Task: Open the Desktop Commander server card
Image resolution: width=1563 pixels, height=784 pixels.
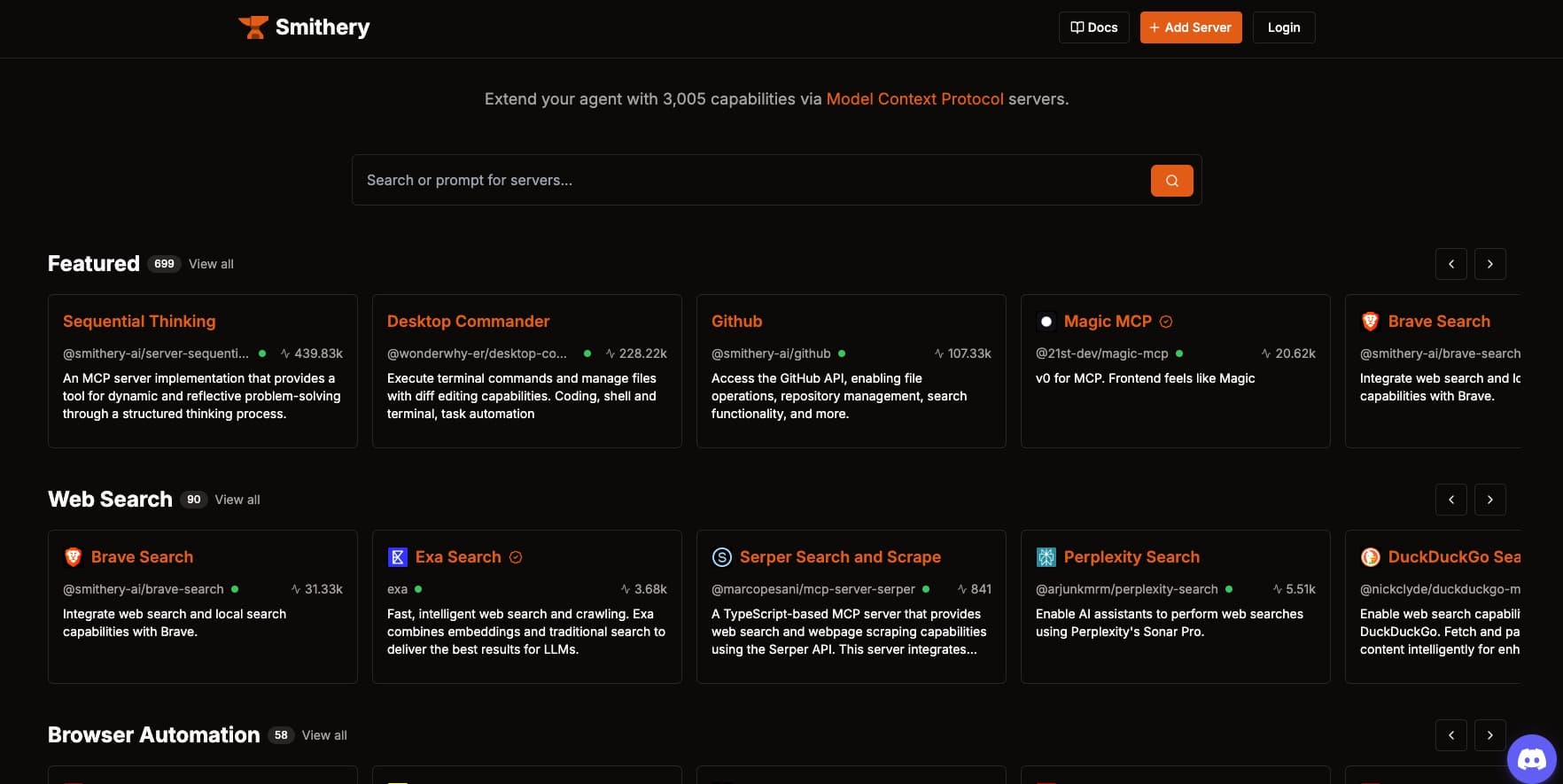Action: [x=527, y=371]
